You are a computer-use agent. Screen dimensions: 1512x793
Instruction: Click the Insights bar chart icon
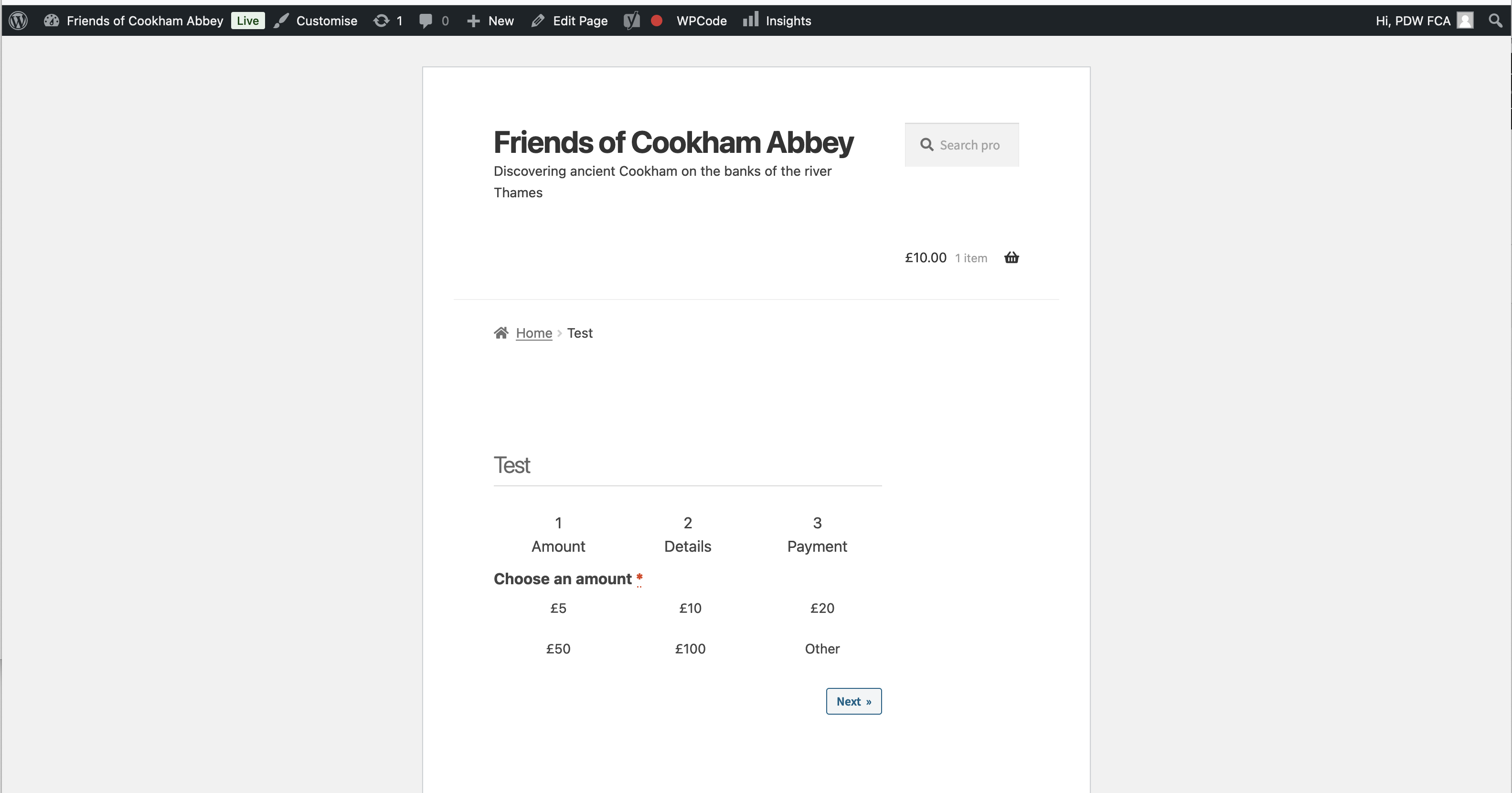tap(750, 20)
